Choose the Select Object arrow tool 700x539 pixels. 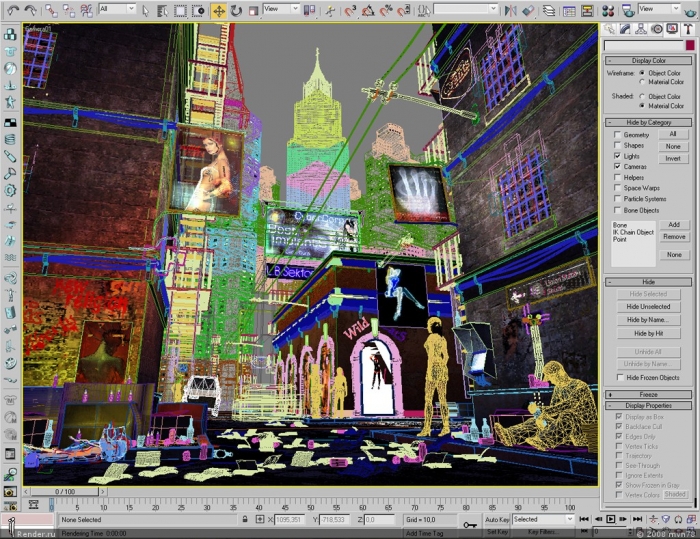click(x=146, y=11)
